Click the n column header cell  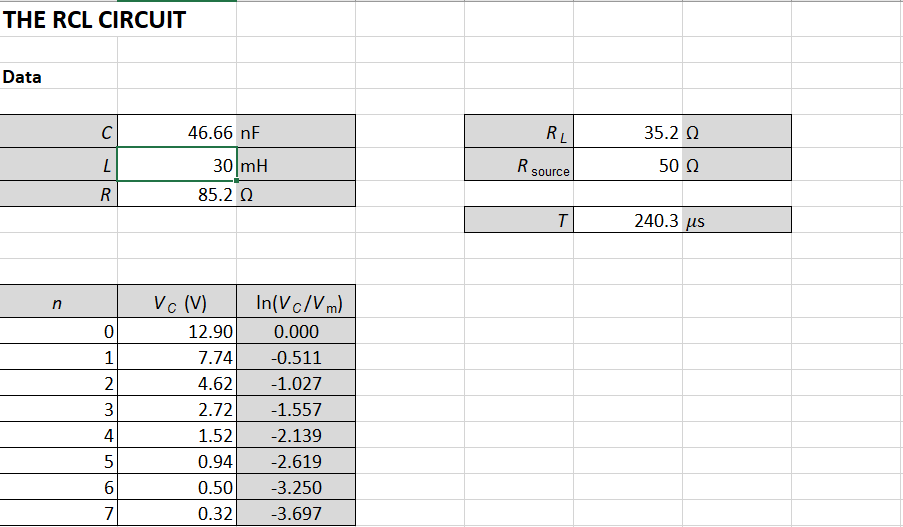click(x=58, y=301)
